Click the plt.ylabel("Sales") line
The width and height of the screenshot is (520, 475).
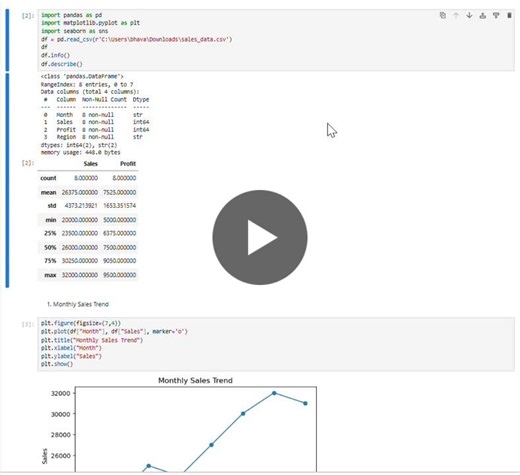point(71,356)
